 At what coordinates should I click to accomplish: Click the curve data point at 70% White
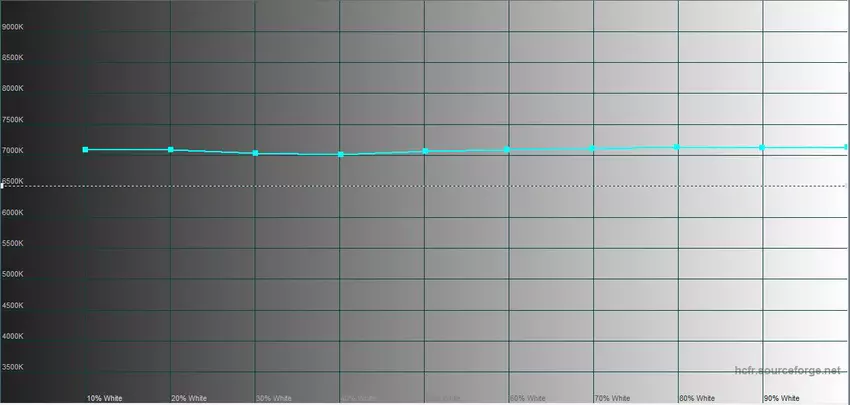[x=593, y=148]
